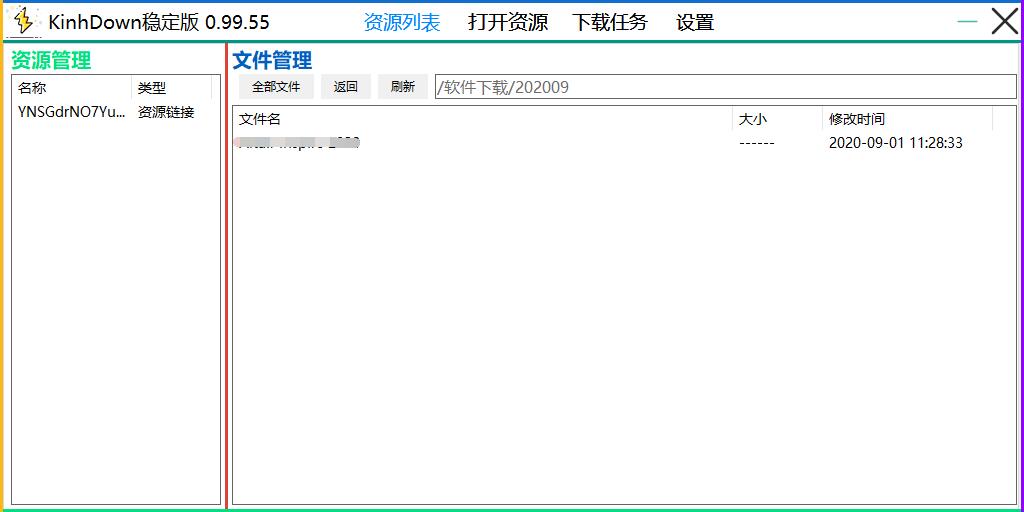The width and height of the screenshot is (1024, 512).
Task: Sort resources by 名称 column header
Action: (71, 88)
